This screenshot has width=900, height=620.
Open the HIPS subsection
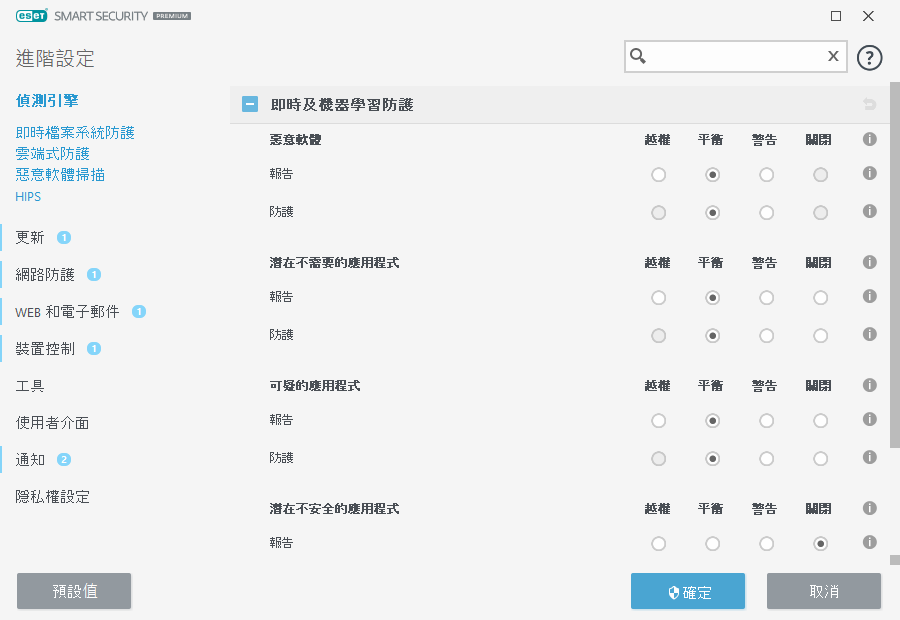(x=28, y=196)
